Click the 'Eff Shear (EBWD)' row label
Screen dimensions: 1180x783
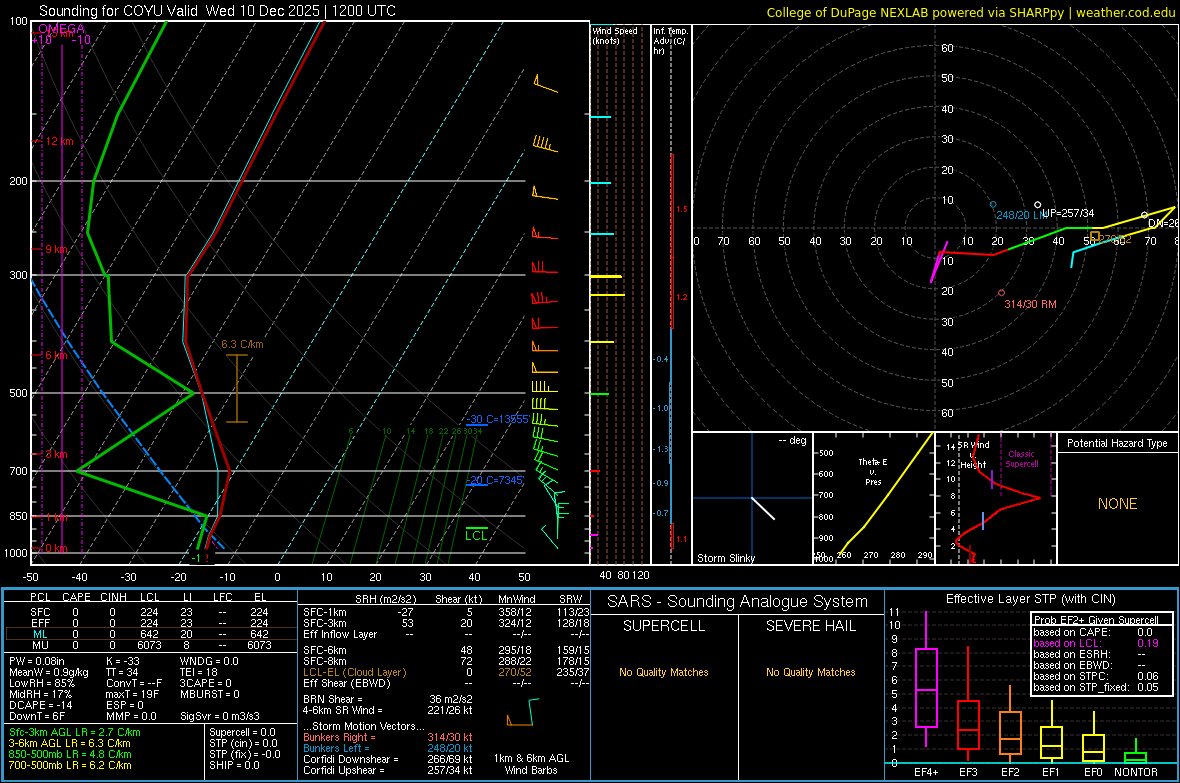(x=347, y=683)
